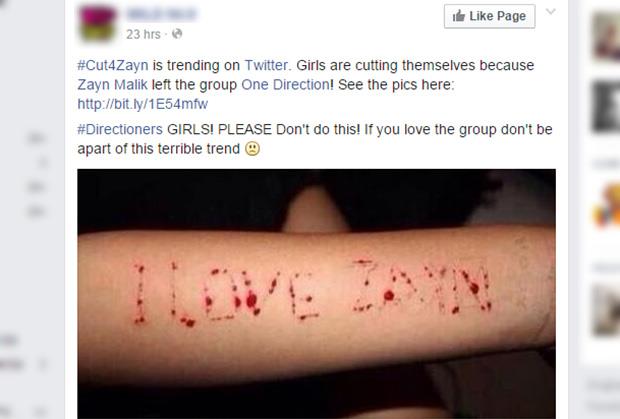
Task: Open the posted arm photo
Action: click(x=316, y=294)
